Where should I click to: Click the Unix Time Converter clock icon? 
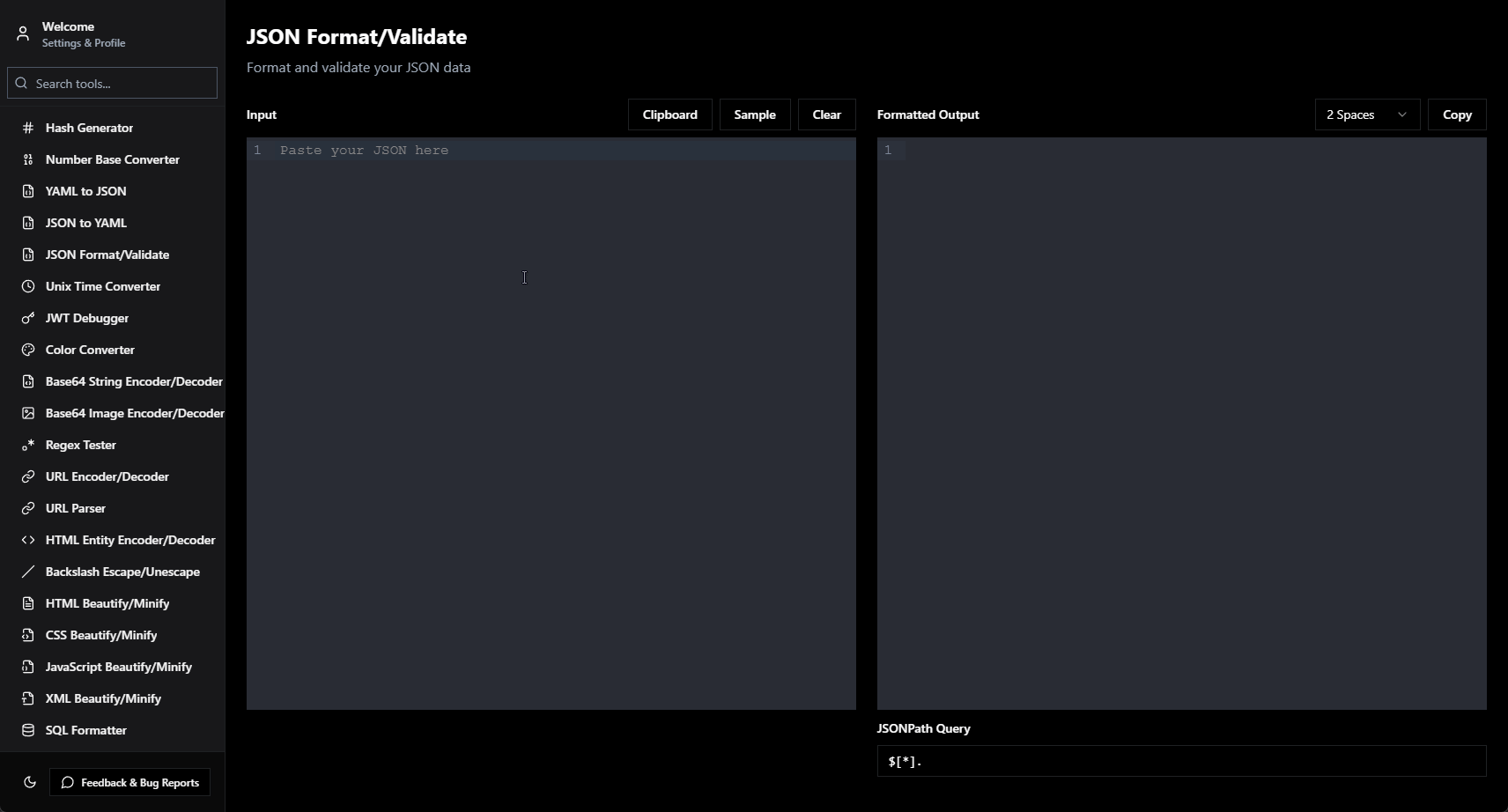28,286
